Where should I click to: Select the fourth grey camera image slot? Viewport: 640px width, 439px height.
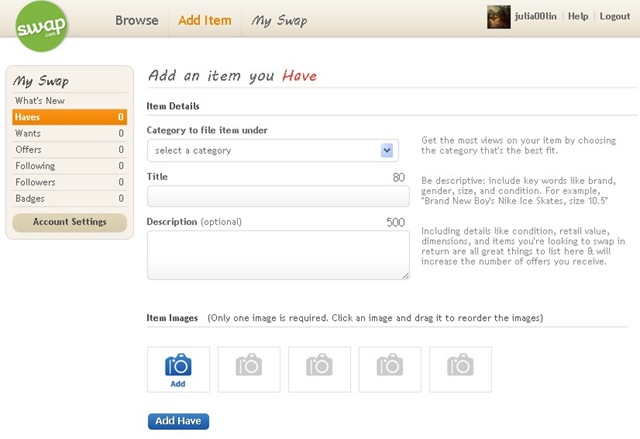pos(390,370)
